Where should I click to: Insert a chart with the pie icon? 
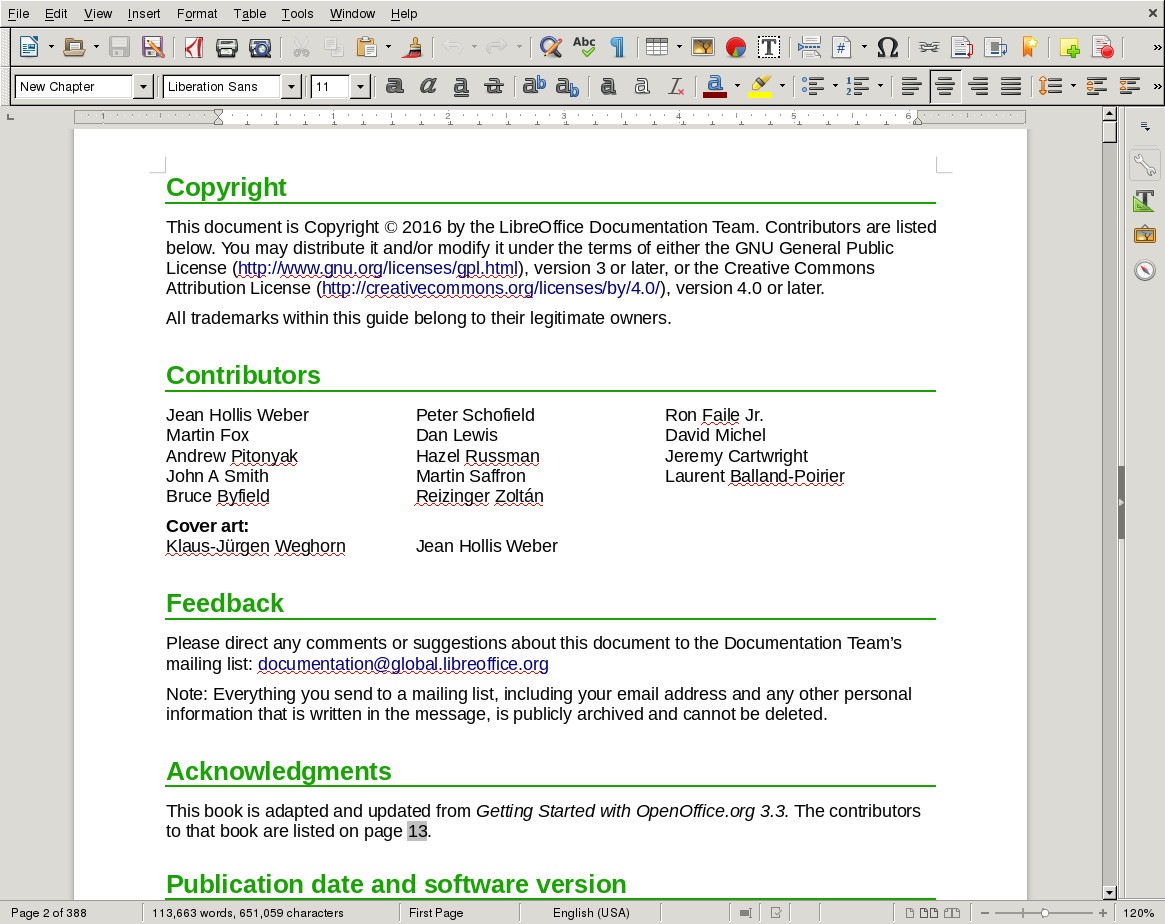pos(736,47)
